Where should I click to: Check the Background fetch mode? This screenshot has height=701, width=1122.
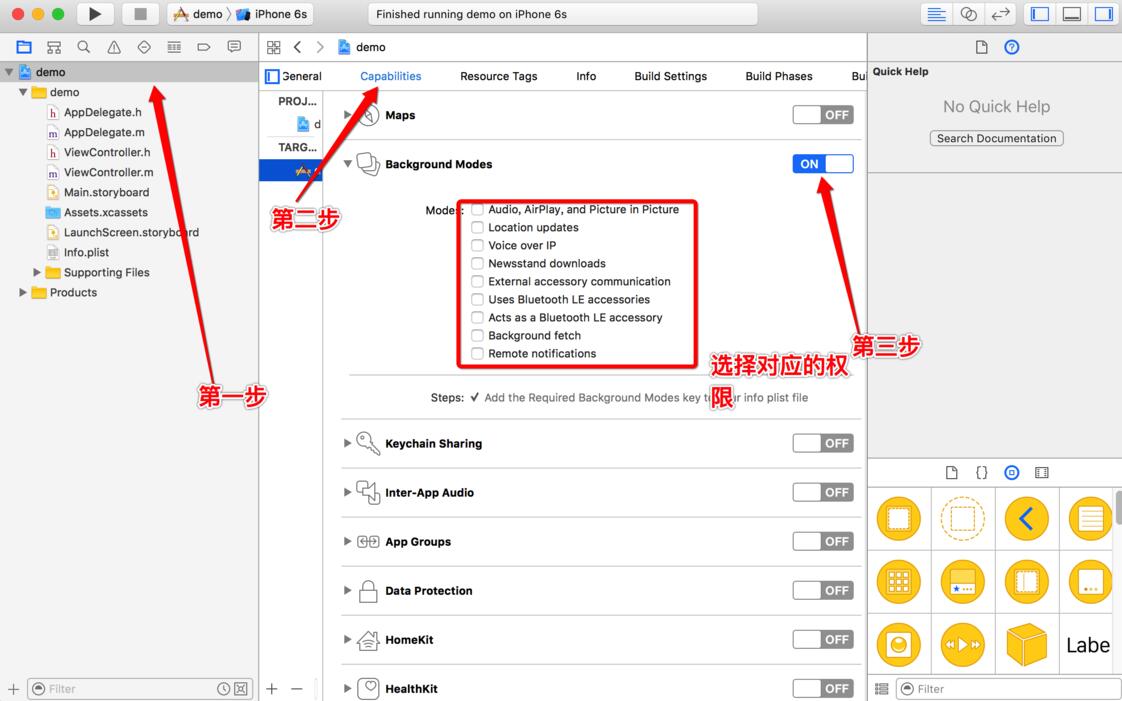click(x=477, y=335)
